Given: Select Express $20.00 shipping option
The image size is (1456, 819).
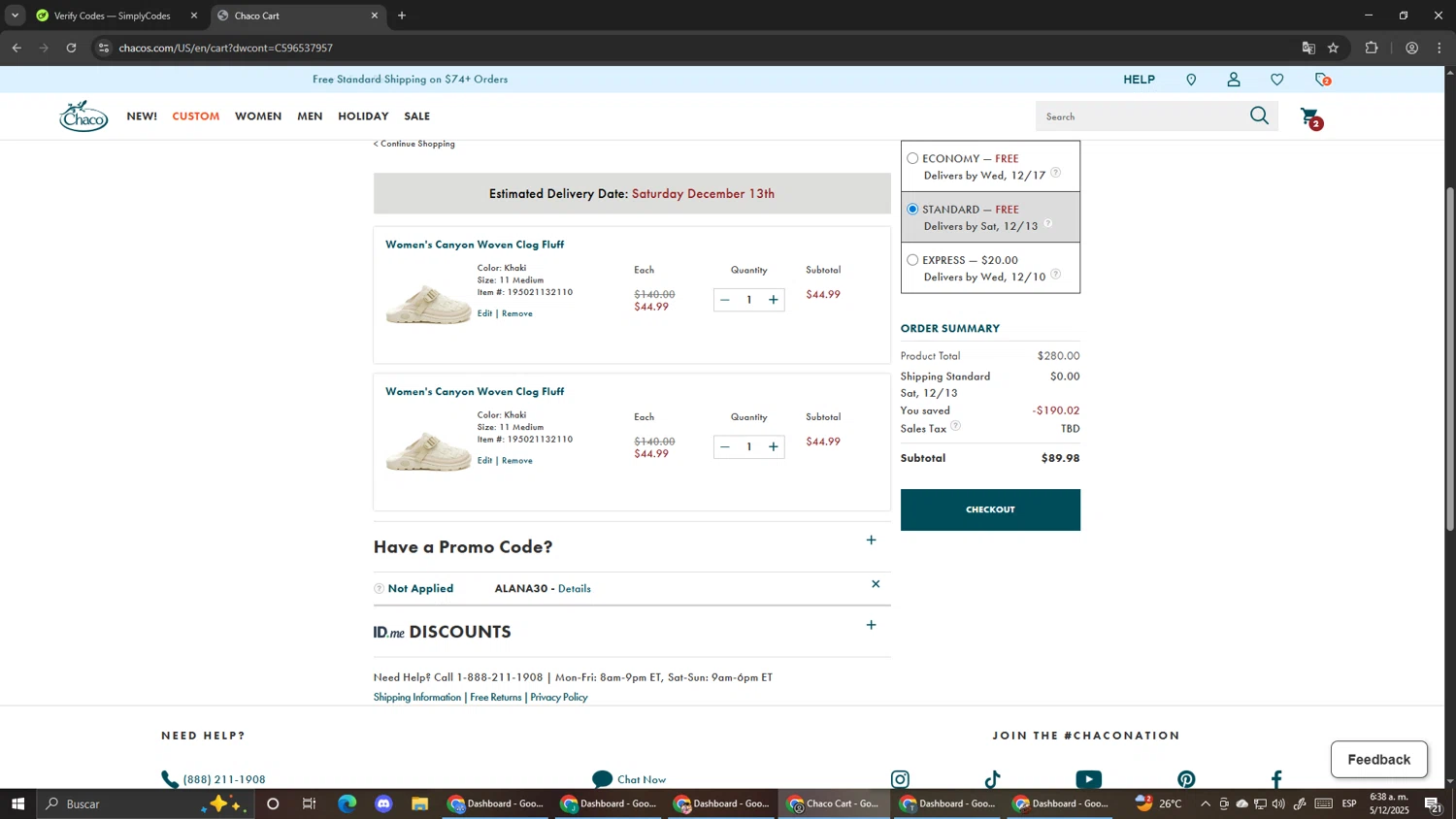Looking at the screenshot, I should coord(912,259).
